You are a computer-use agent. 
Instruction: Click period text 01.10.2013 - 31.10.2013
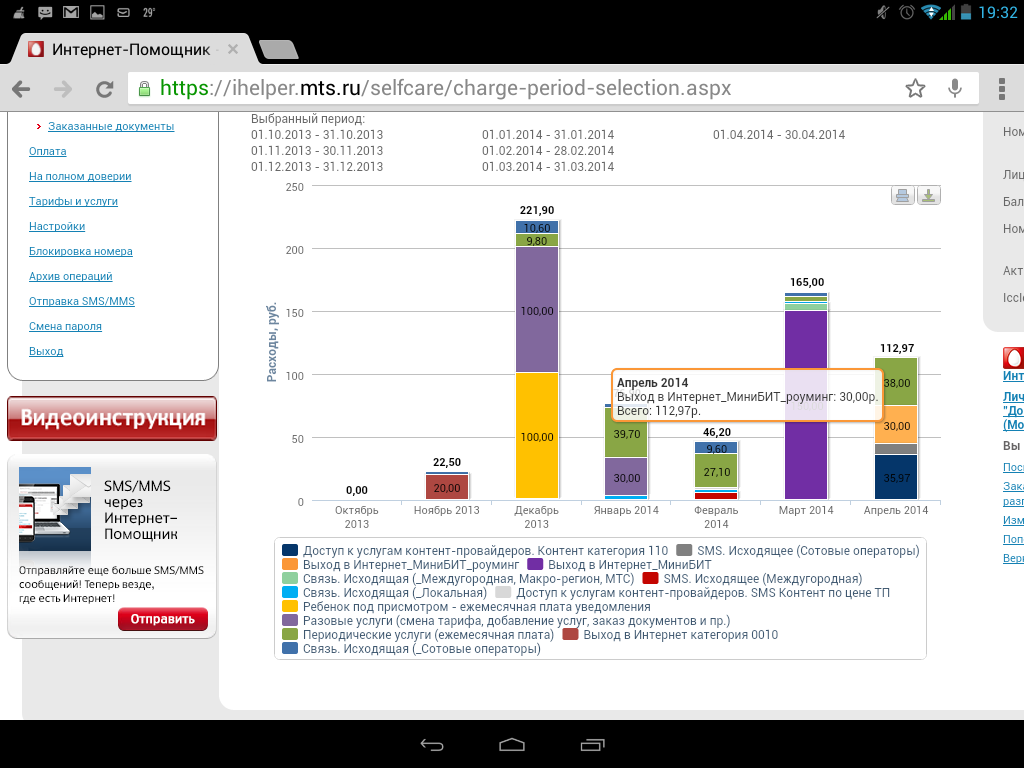(x=317, y=135)
